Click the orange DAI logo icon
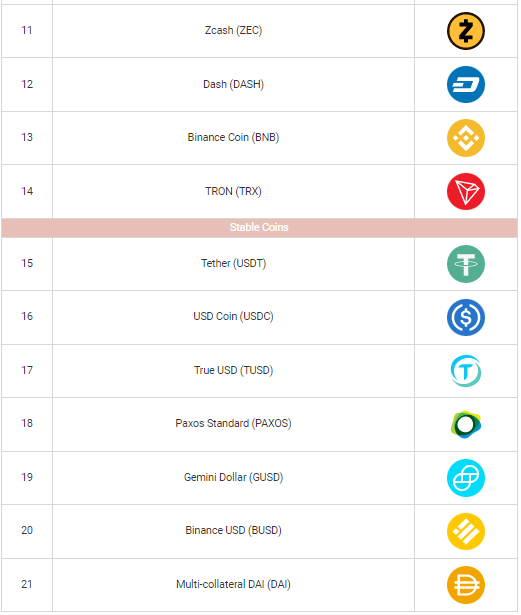 [x=466, y=585]
